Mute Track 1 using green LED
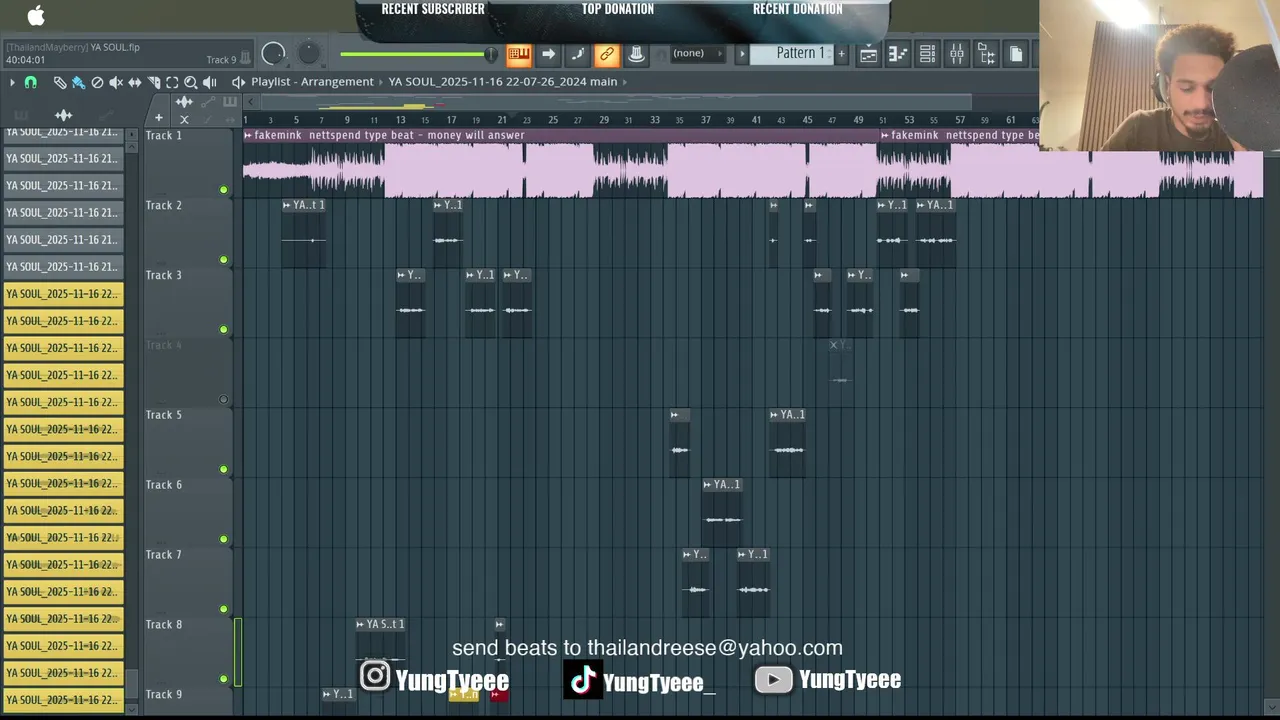This screenshot has height=720, width=1280. coord(223,190)
